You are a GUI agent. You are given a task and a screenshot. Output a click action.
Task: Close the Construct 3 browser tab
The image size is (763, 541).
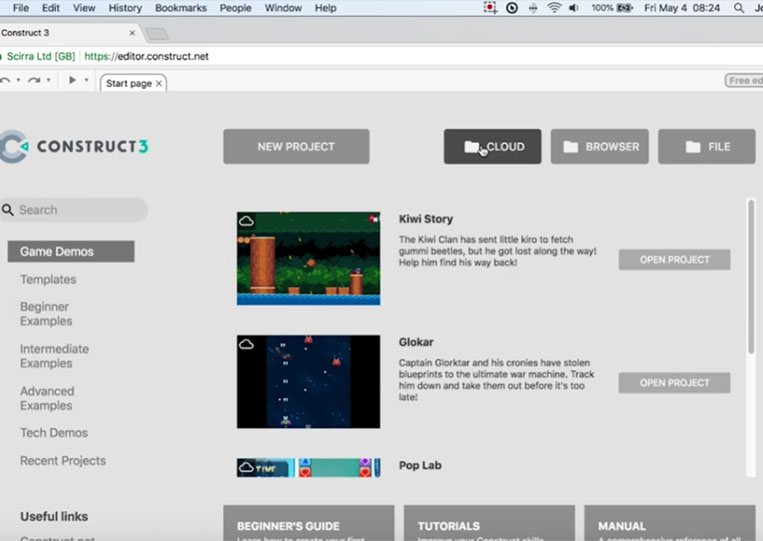tap(132, 33)
